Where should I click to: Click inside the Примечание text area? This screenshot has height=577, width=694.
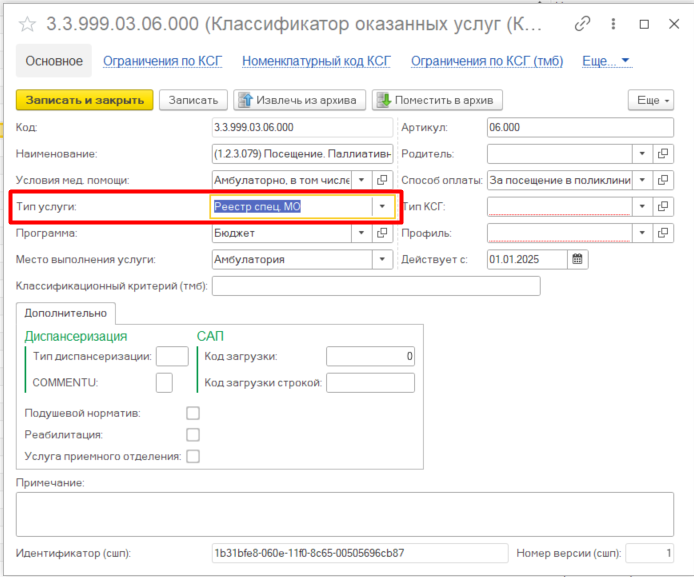click(345, 514)
